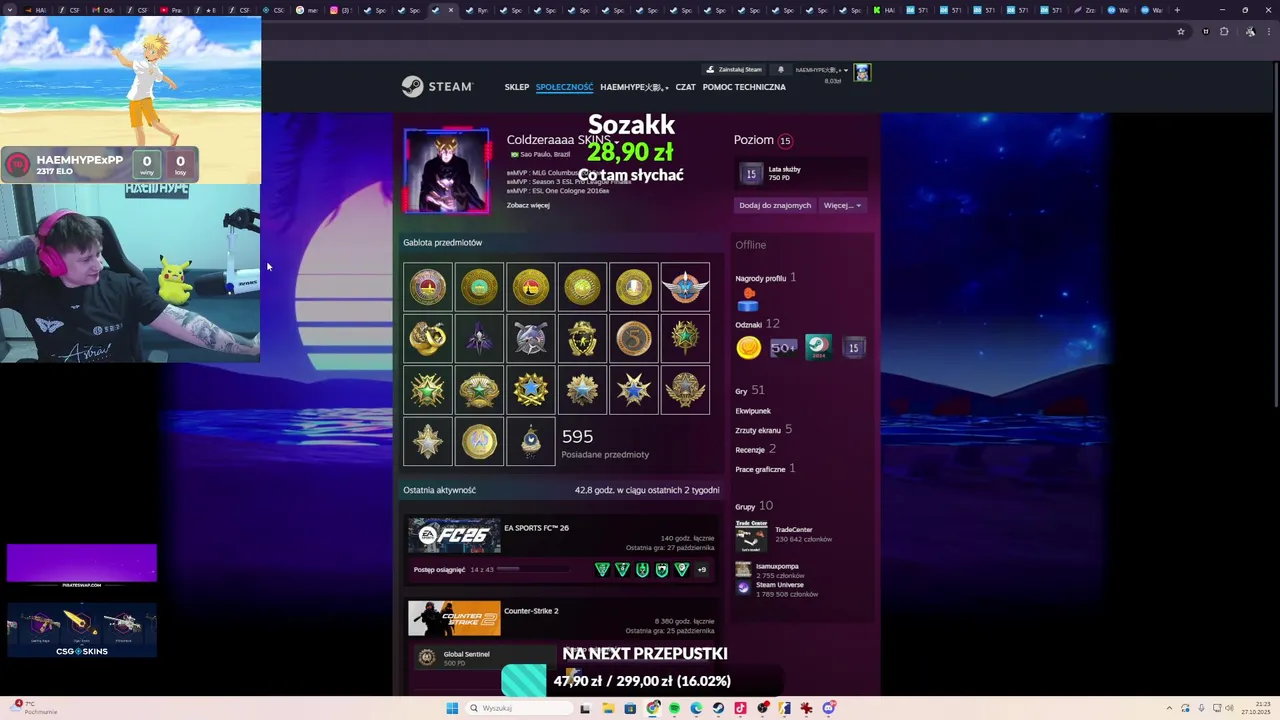Open the Counter-Strike 2 game banner
This screenshot has height=720, width=1280.
click(454, 618)
